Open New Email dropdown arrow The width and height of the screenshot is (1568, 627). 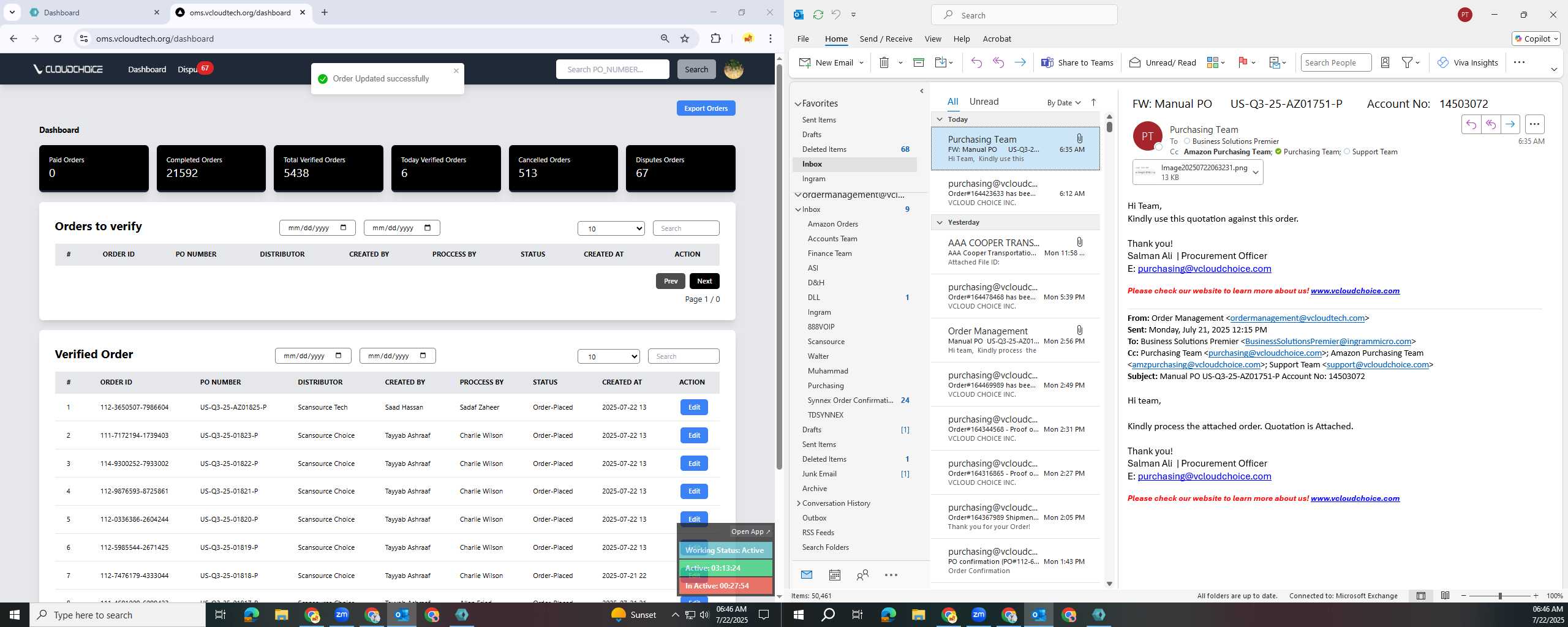point(861,62)
